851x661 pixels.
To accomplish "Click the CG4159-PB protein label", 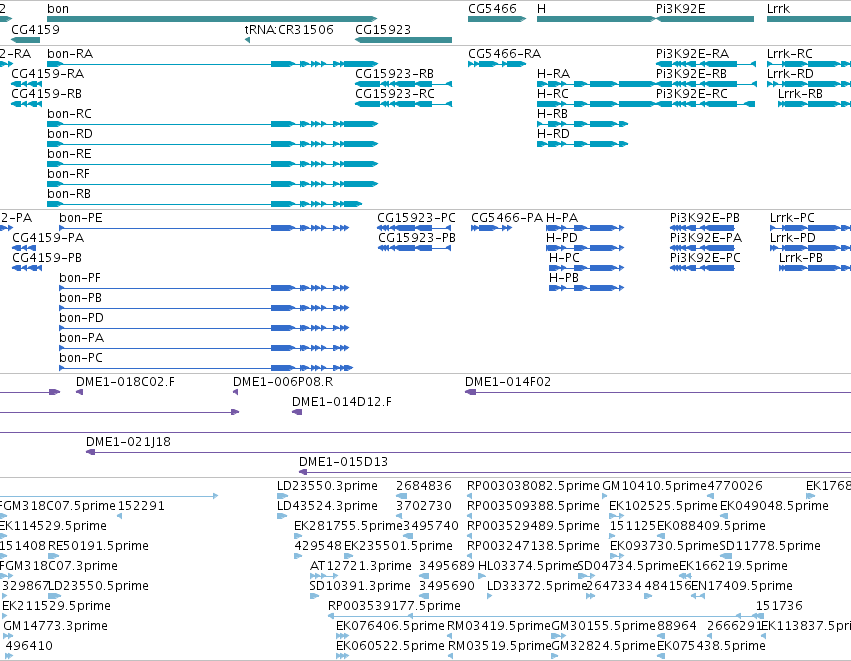I will click(x=47, y=258).
